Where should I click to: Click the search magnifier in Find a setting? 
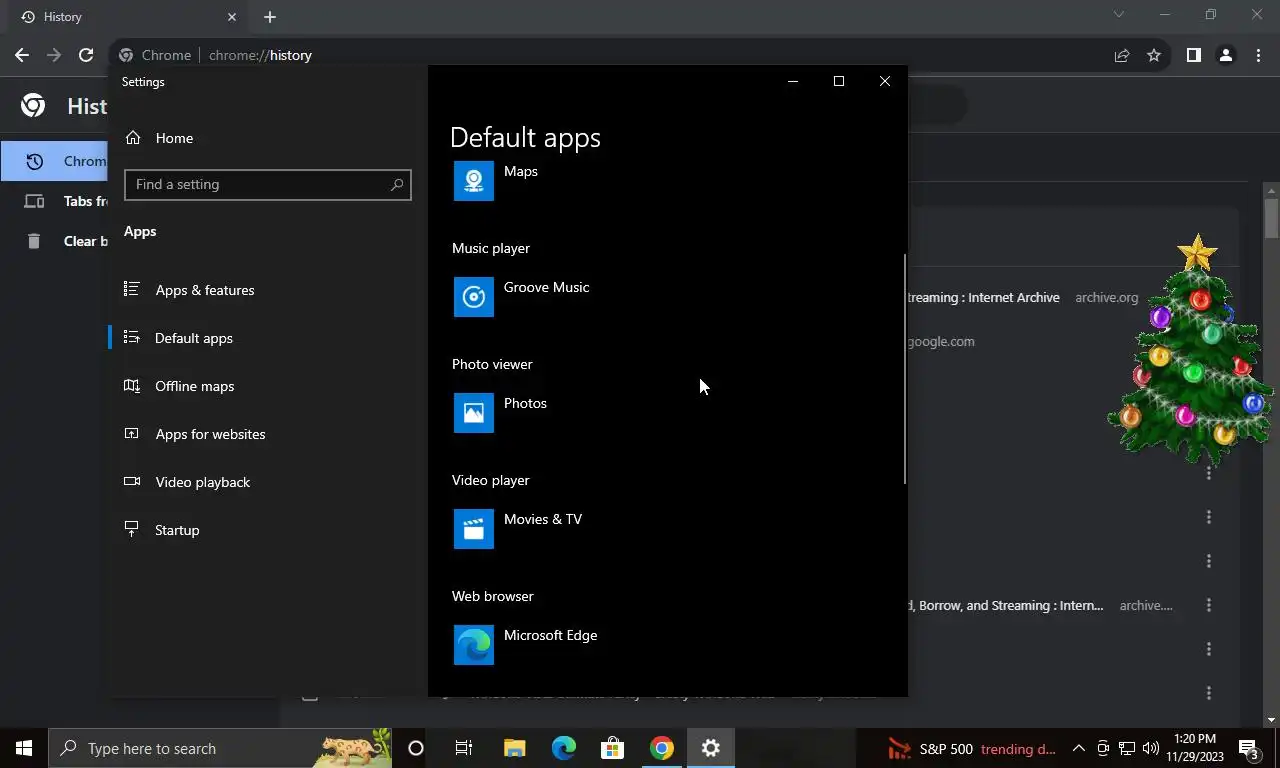397,184
